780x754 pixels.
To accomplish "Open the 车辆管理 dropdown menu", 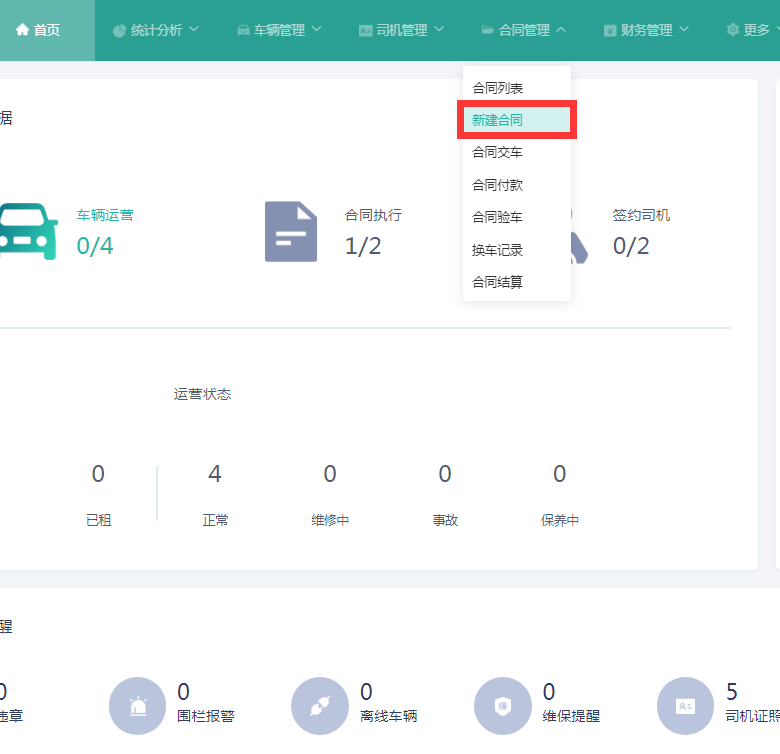I will tap(279, 30).
